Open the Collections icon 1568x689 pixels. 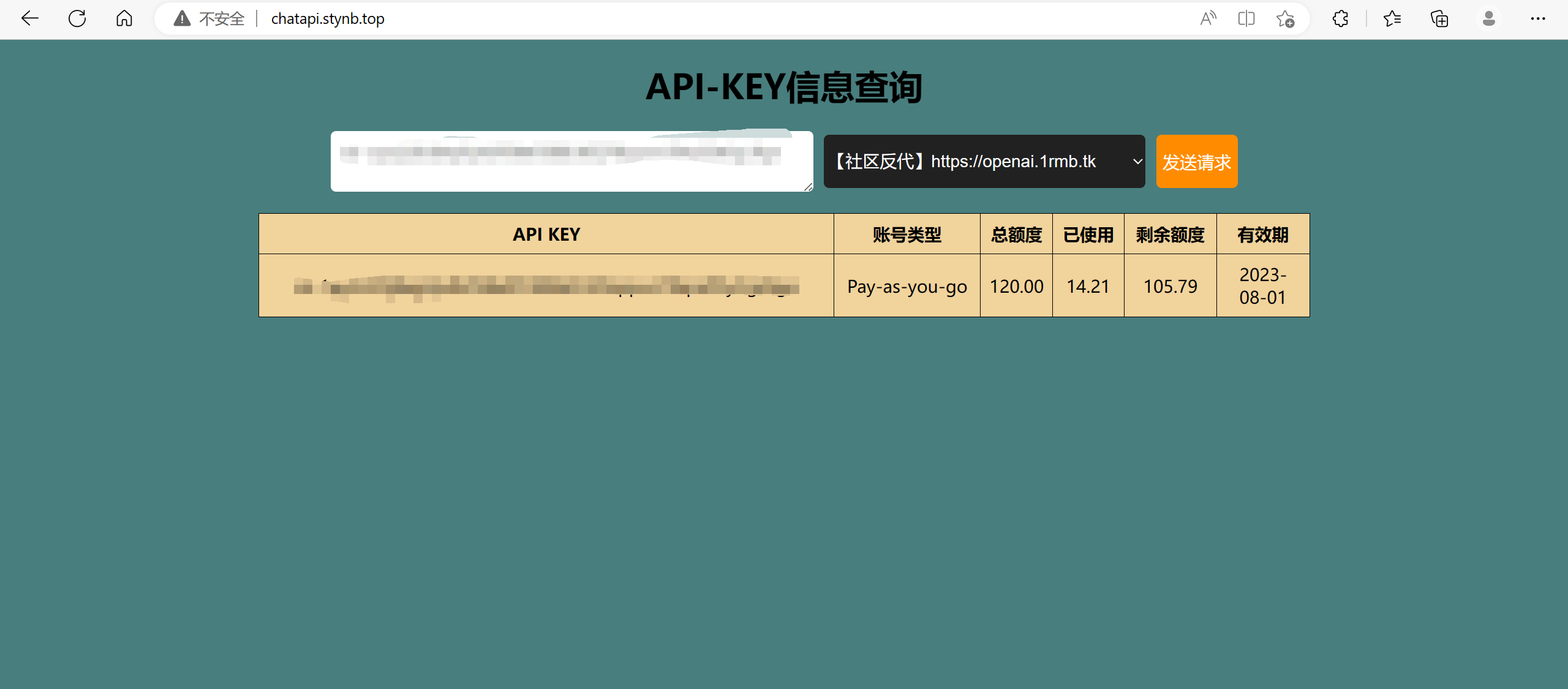pyautogui.click(x=1439, y=18)
